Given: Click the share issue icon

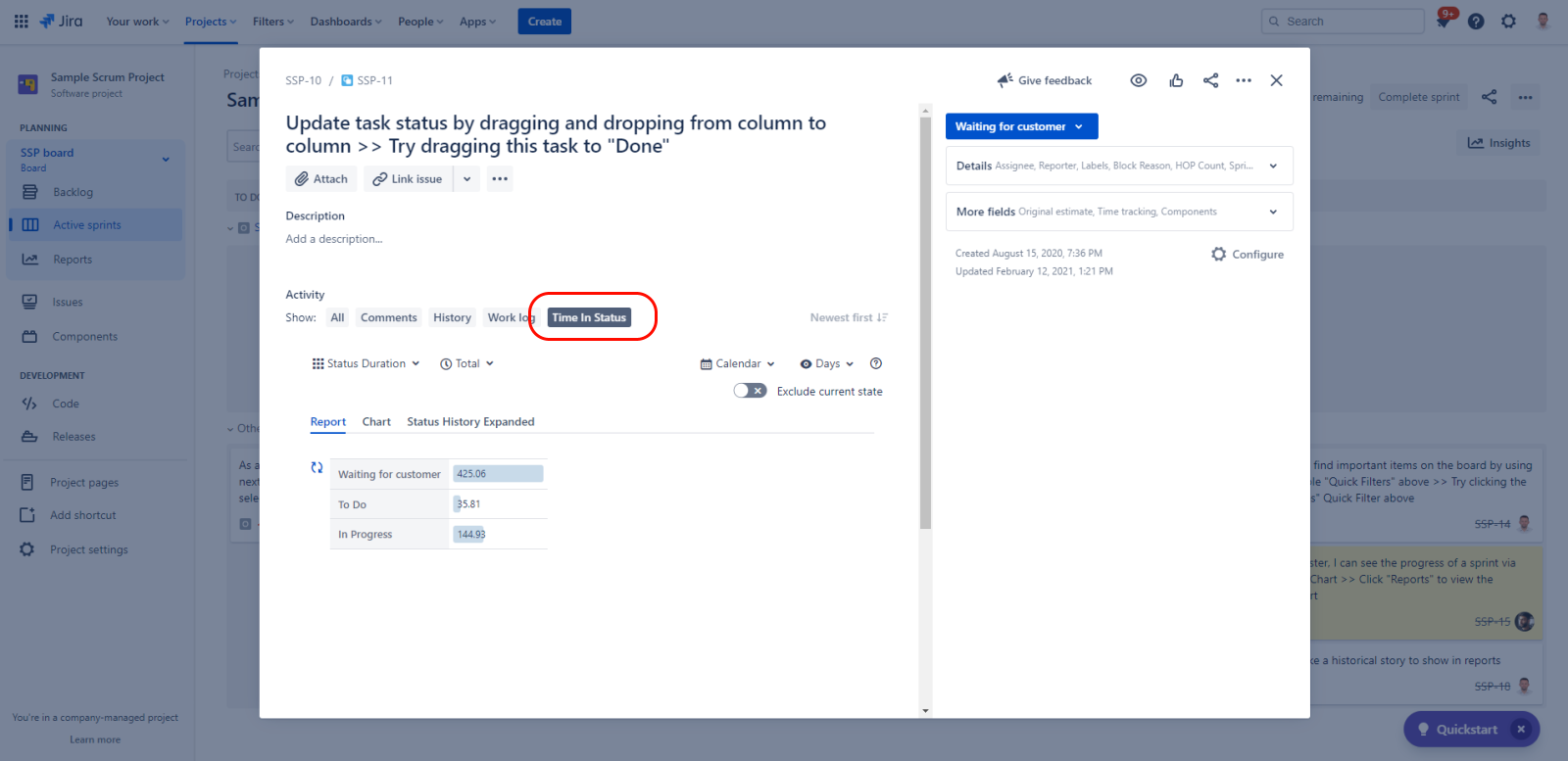Looking at the screenshot, I should [1210, 80].
